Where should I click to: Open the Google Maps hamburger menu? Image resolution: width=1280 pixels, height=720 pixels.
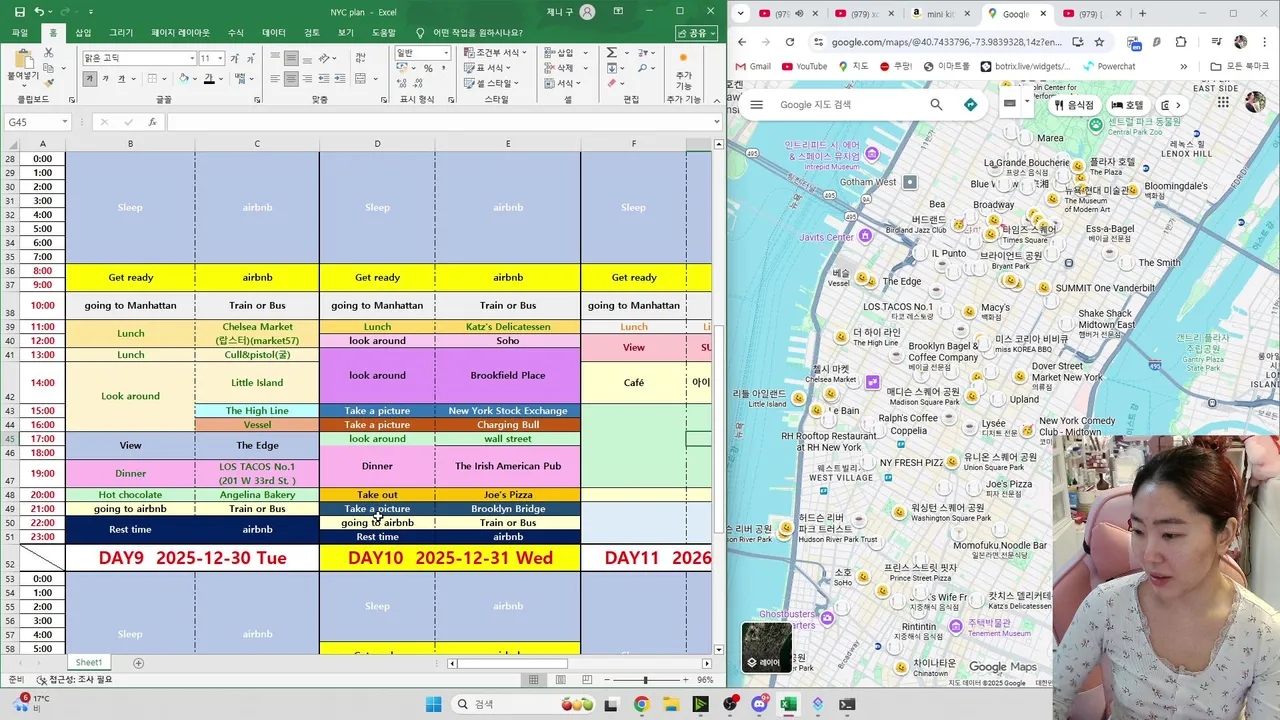[x=757, y=105]
